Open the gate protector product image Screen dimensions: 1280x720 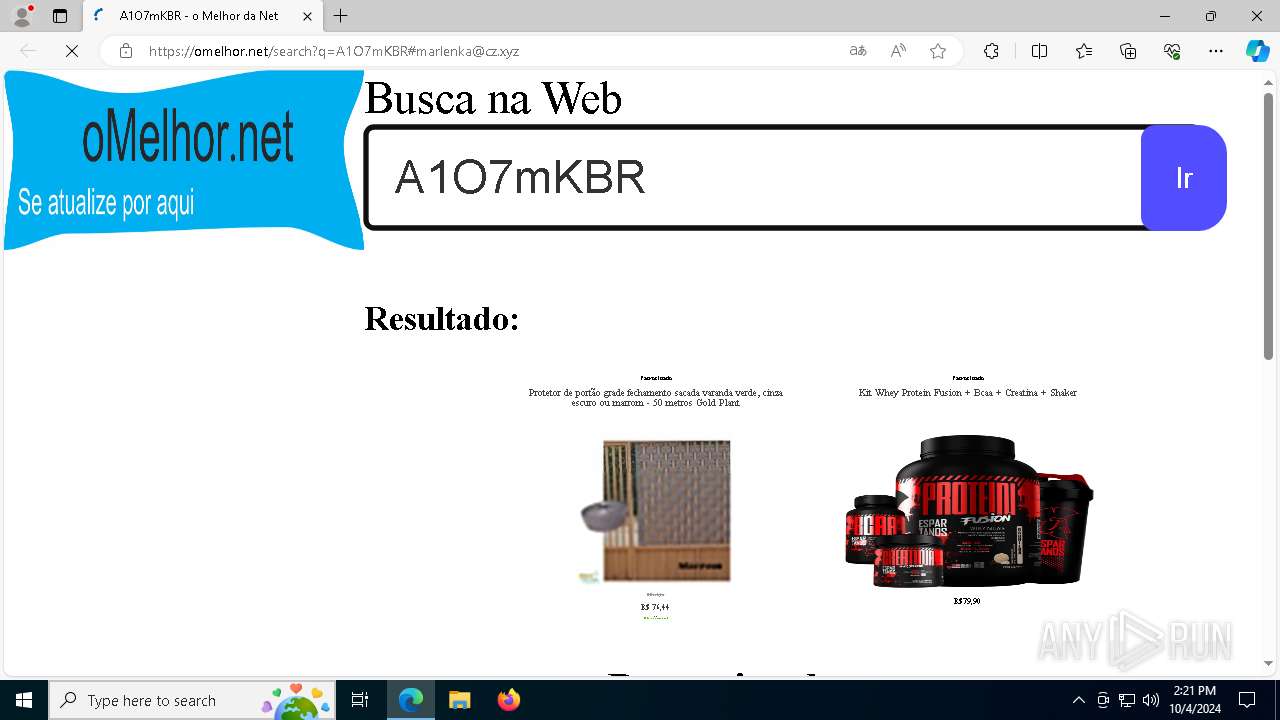tap(655, 511)
